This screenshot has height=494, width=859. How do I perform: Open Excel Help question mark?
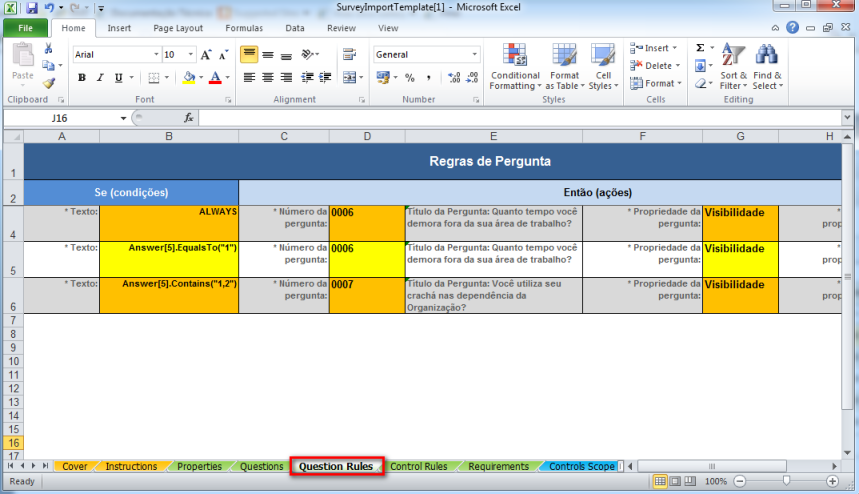click(x=792, y=27)
